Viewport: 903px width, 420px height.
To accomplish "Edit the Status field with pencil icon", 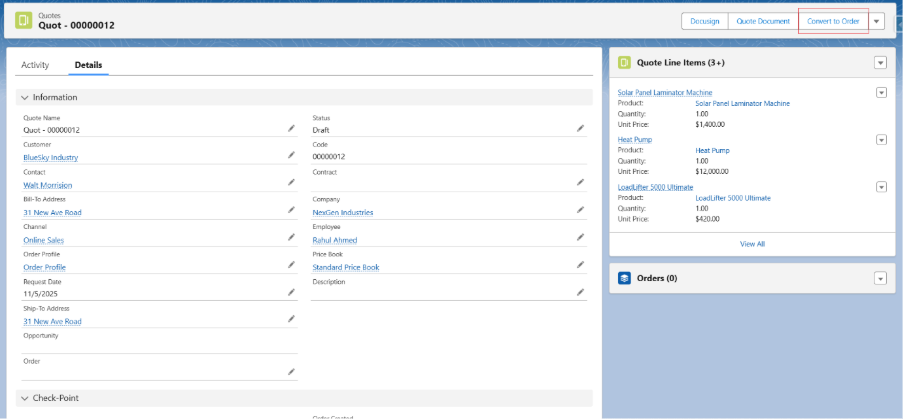I will (580, 128).
